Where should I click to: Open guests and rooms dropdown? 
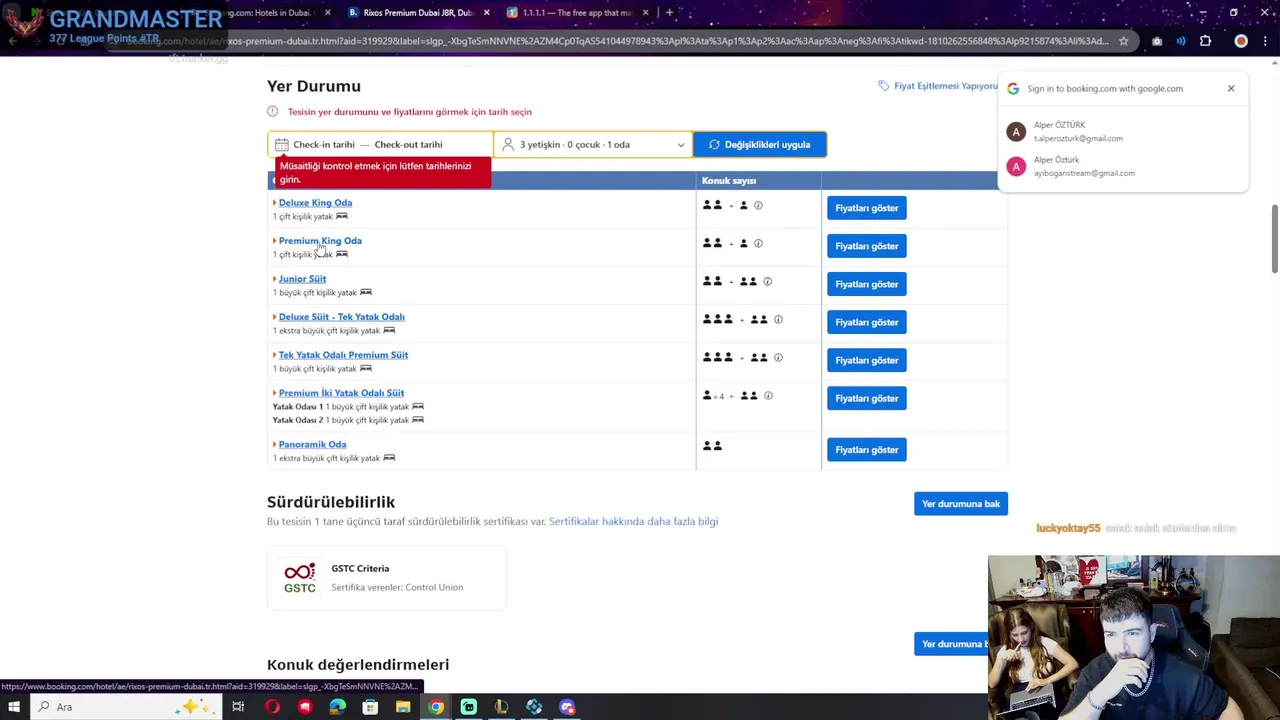tap(593, 144)
